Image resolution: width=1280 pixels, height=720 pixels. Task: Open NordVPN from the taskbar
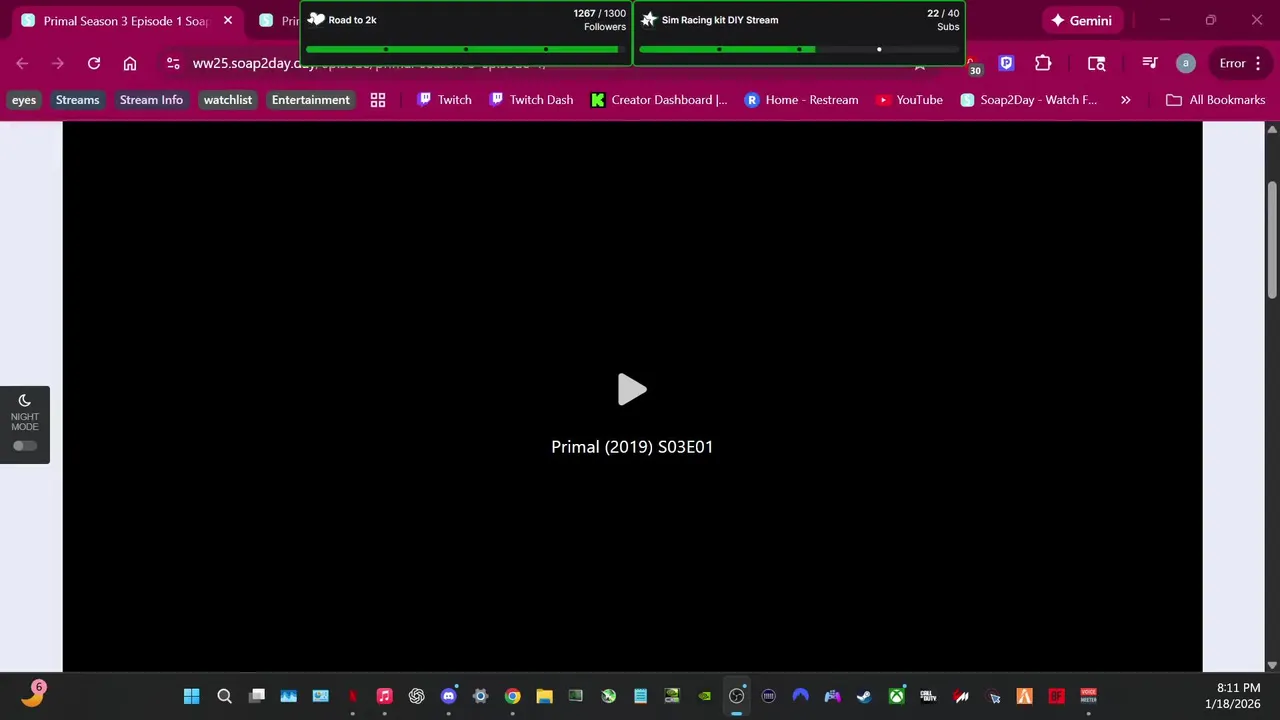[800, 696]
